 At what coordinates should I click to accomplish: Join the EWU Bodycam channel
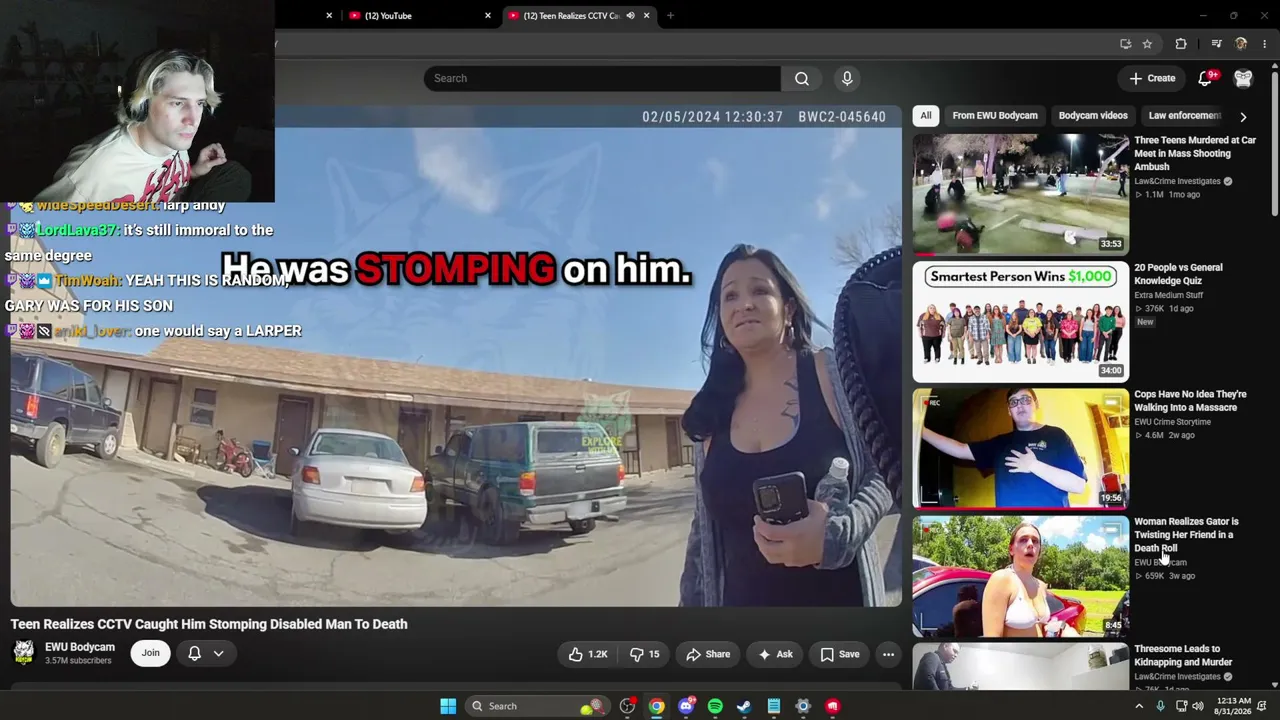click(x=150, y=654)
